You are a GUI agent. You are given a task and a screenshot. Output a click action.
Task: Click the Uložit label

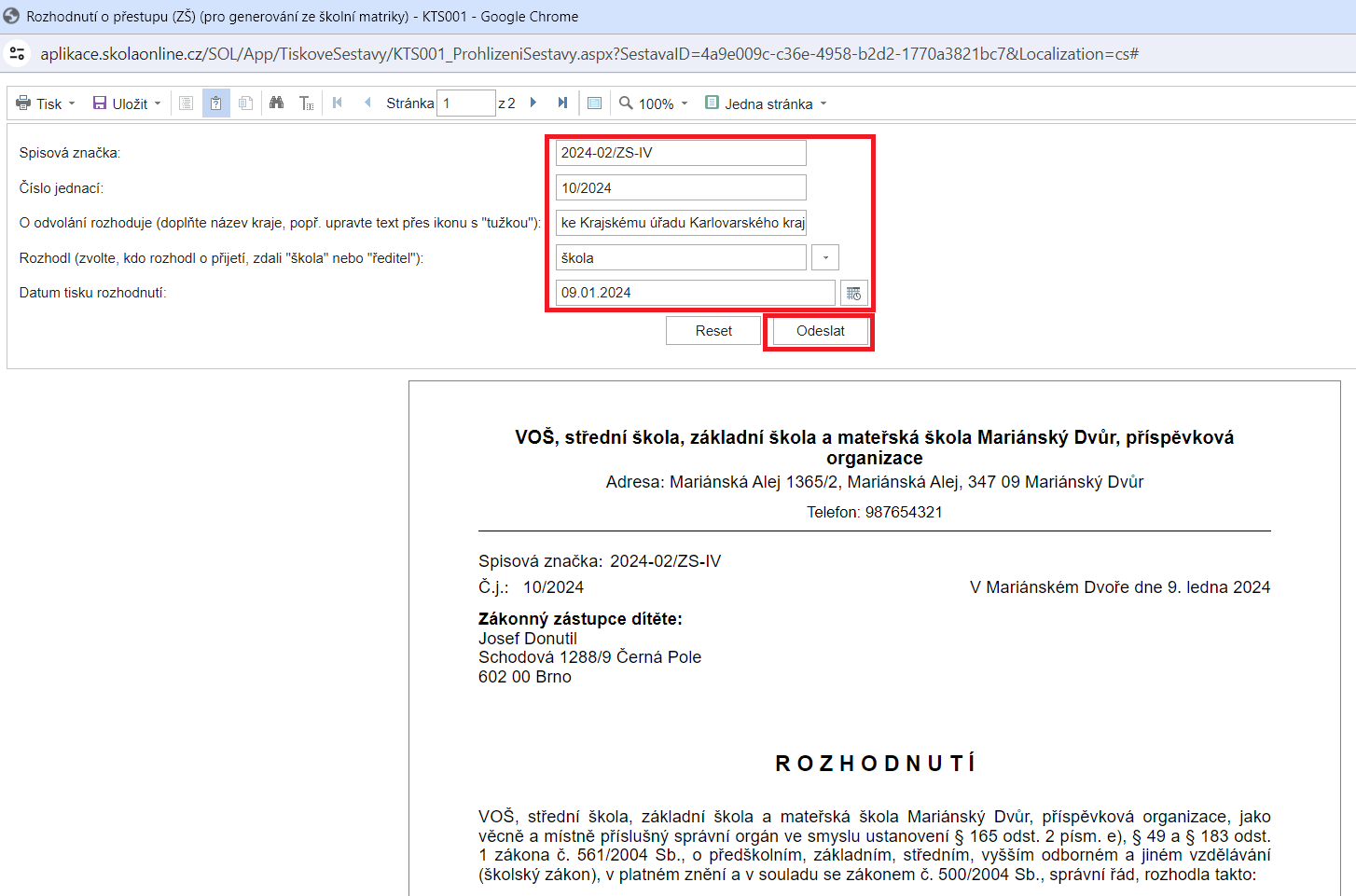(x=130, y=104)
